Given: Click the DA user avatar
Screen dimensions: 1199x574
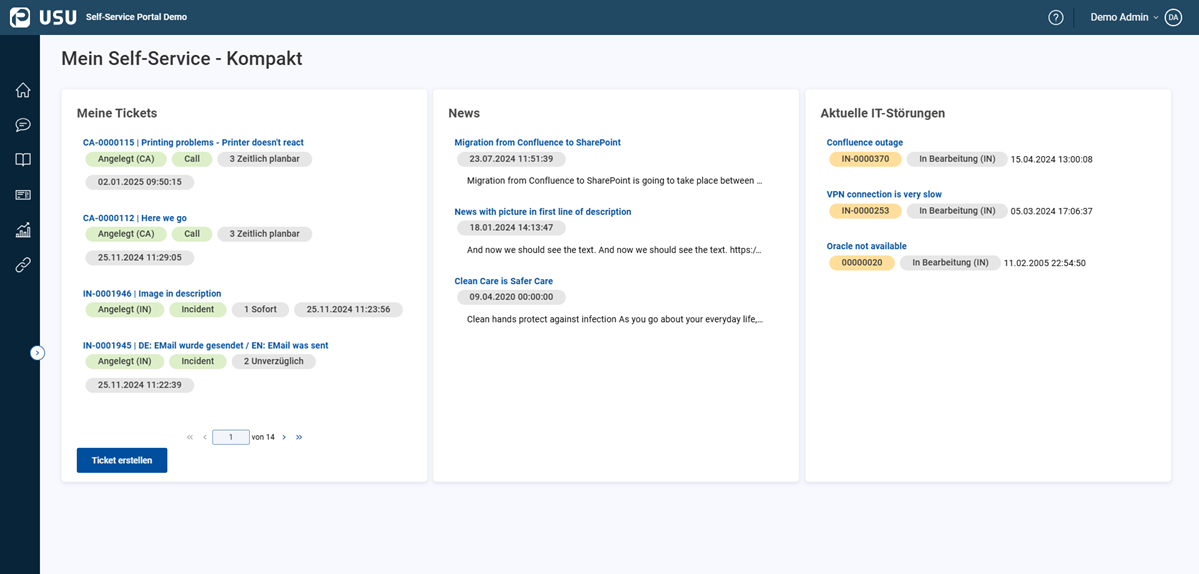Looking at the screenshot, I should (x=1173, y=18).
